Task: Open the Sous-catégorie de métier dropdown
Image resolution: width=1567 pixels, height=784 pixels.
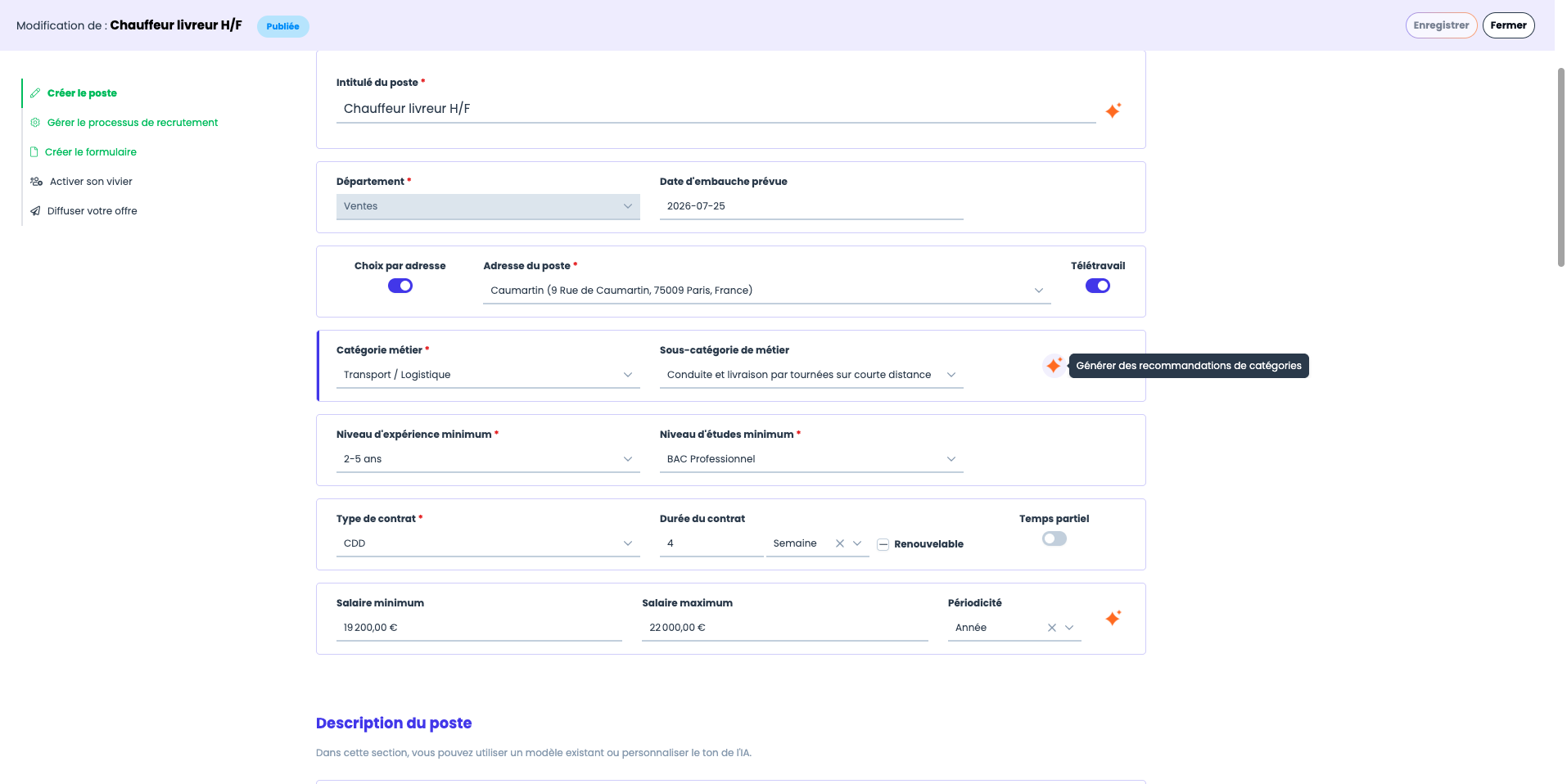Action: (811, 375)
